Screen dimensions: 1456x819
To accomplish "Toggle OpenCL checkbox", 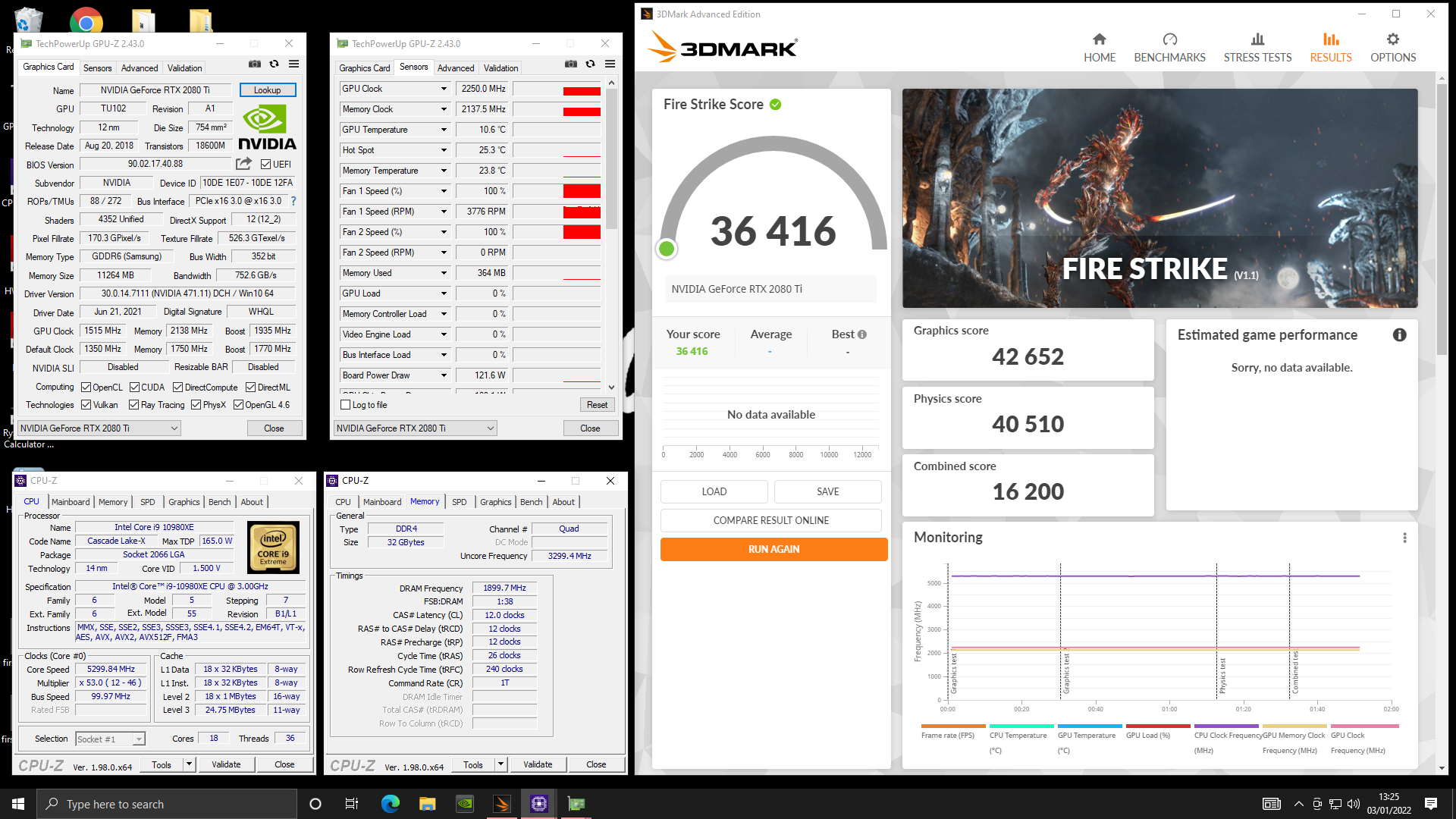I will tap(86, 388).
